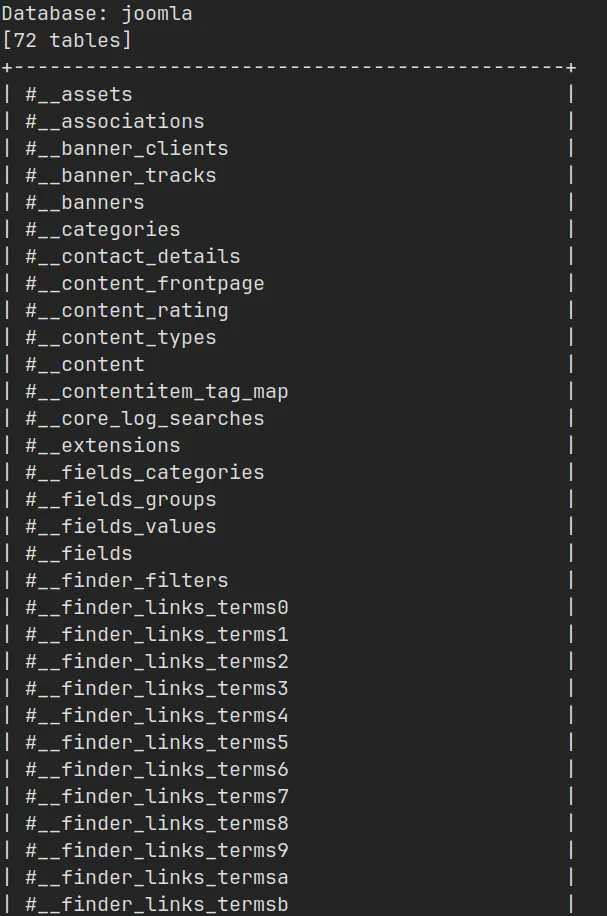Click the #__categories table entry
Image resolution: width=607 pixels, height=916 pixels.
(103, 230)
